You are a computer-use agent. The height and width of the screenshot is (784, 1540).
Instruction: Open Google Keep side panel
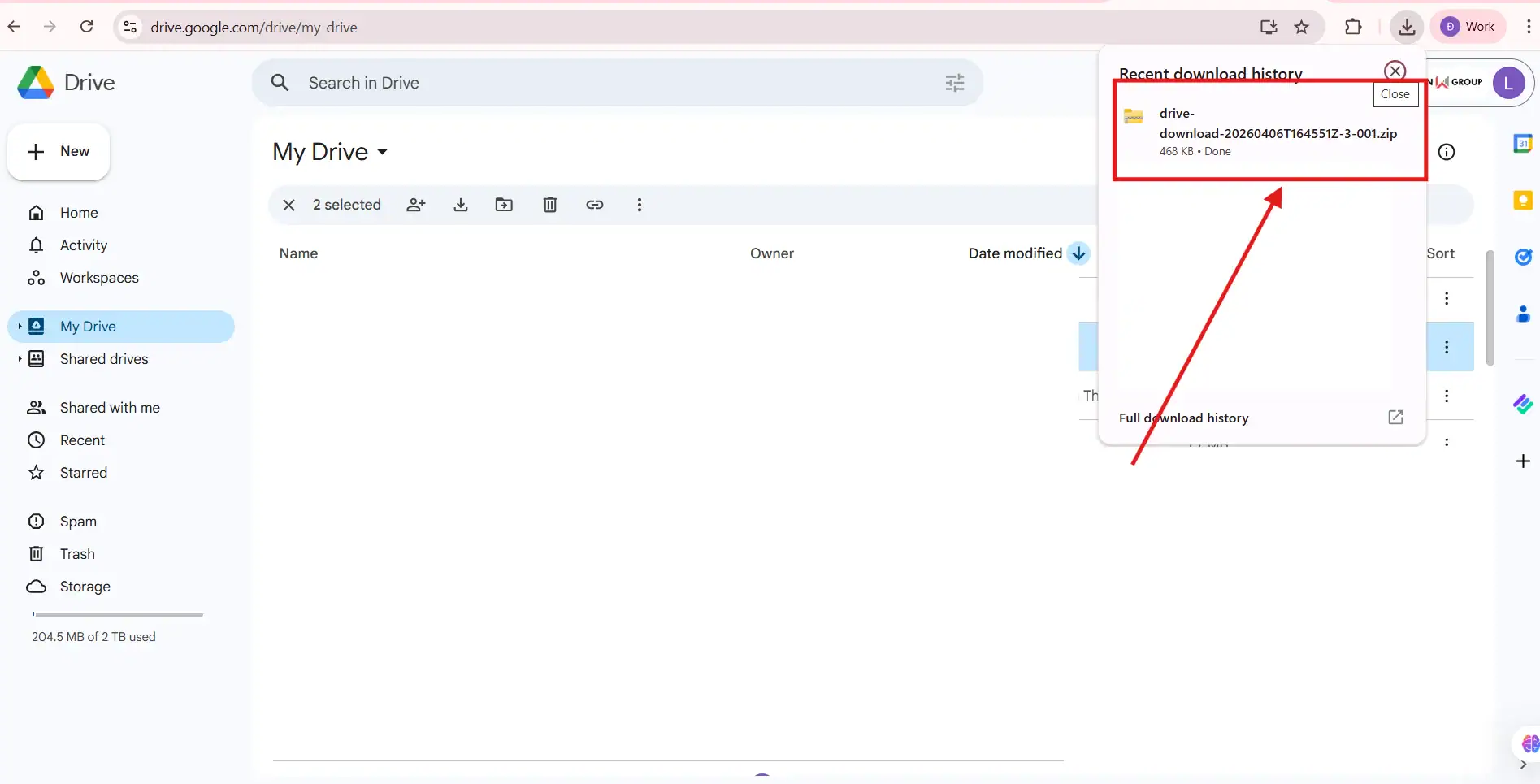1524,200
